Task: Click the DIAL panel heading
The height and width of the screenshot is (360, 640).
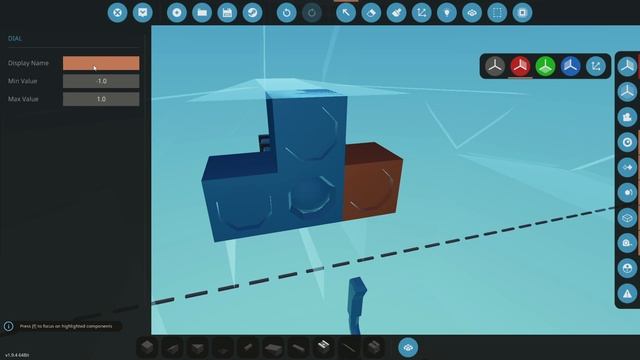Action: click(15, 38)
